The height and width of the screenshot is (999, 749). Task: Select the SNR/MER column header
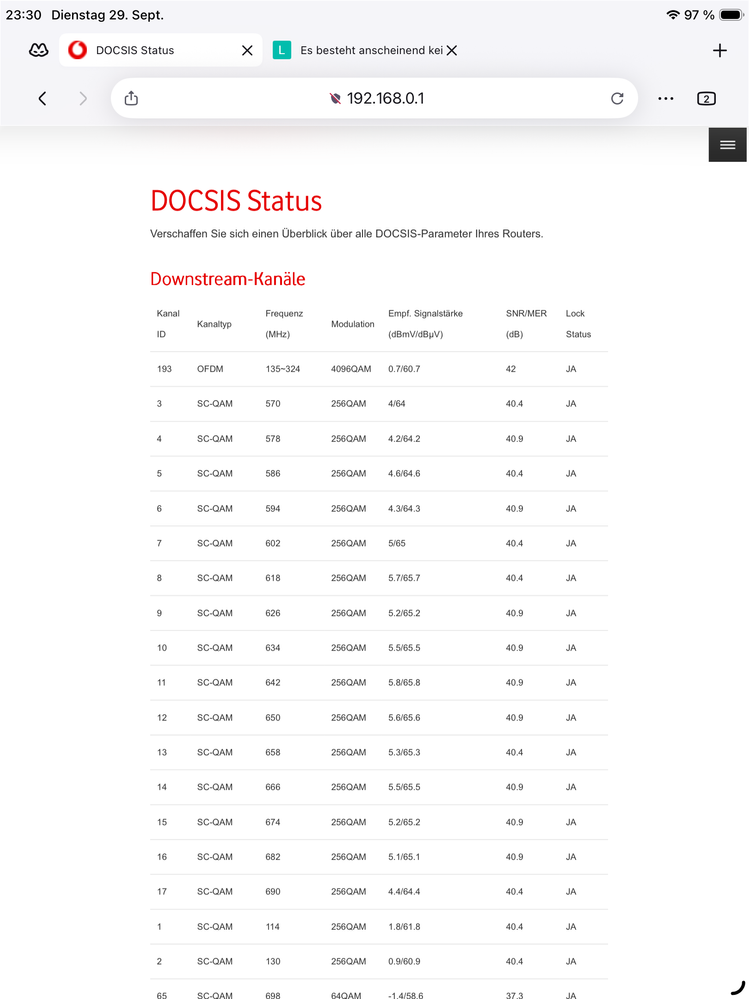tap(526, 324)
